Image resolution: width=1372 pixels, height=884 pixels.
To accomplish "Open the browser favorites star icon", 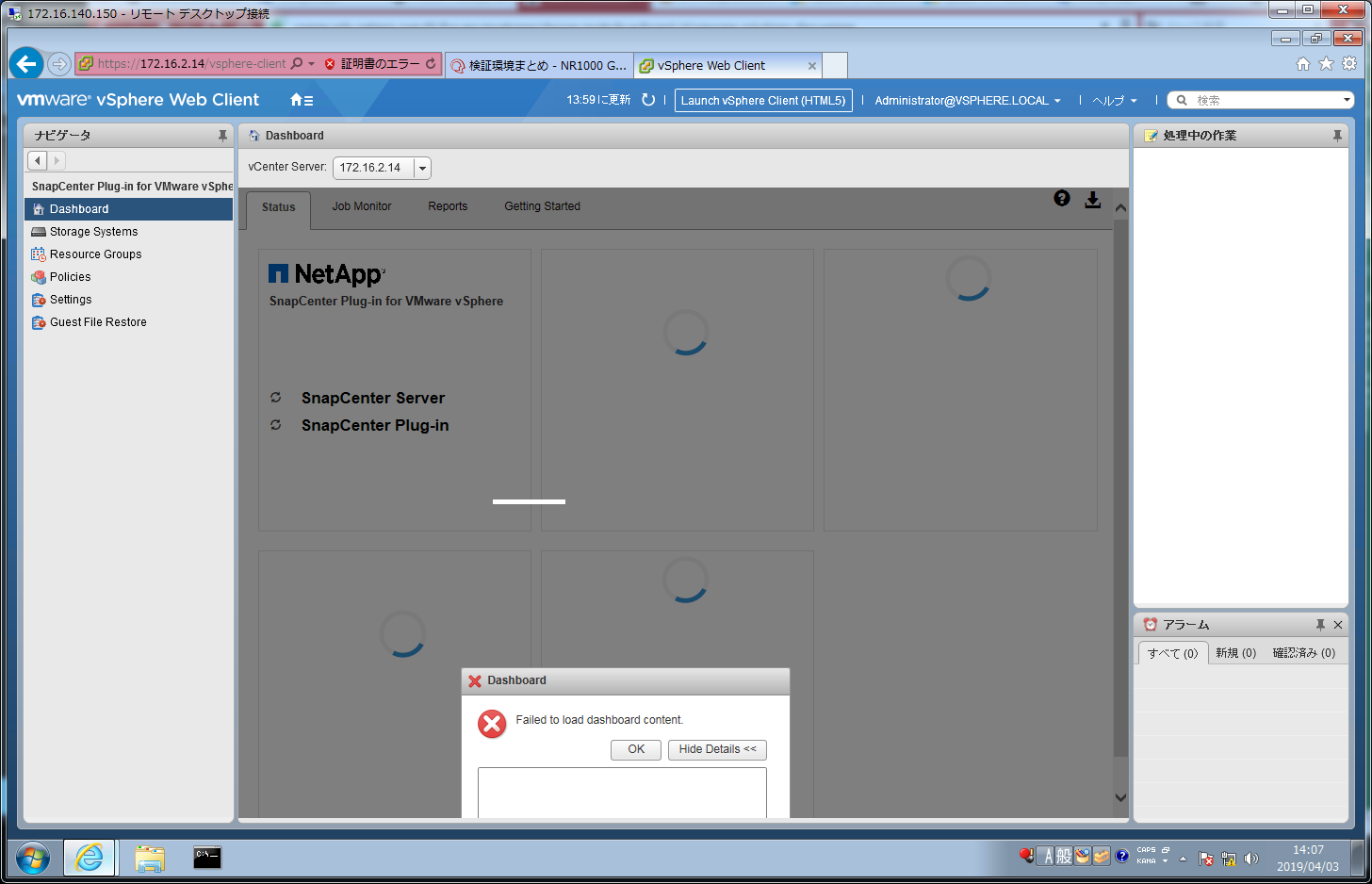I will pyautogui.click(x=1326, y=64).
